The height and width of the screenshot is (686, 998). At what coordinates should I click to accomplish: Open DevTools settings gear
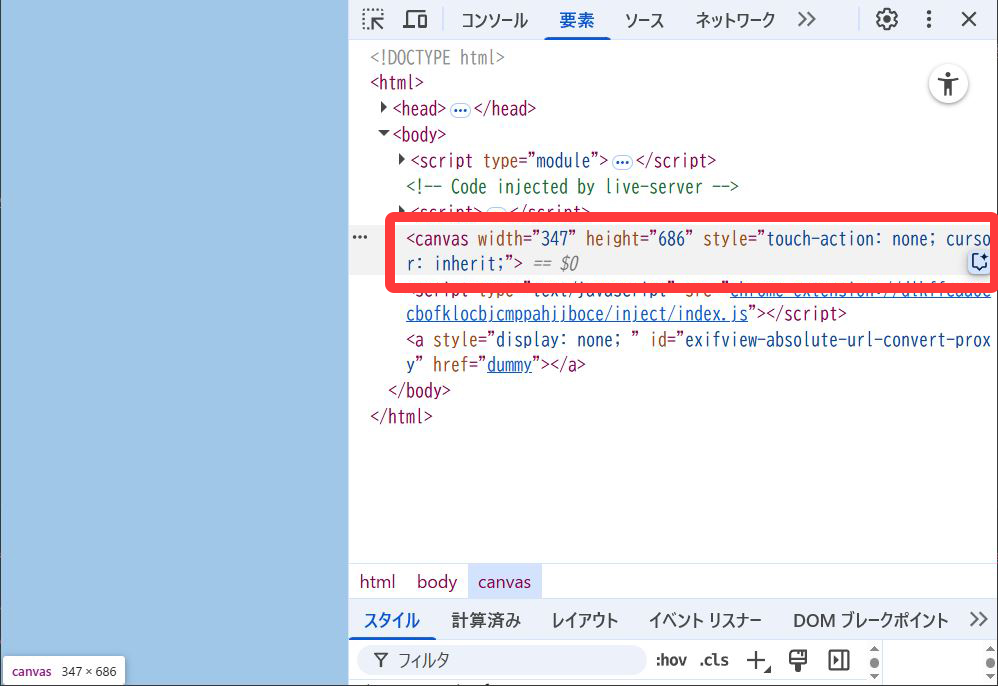886,20
